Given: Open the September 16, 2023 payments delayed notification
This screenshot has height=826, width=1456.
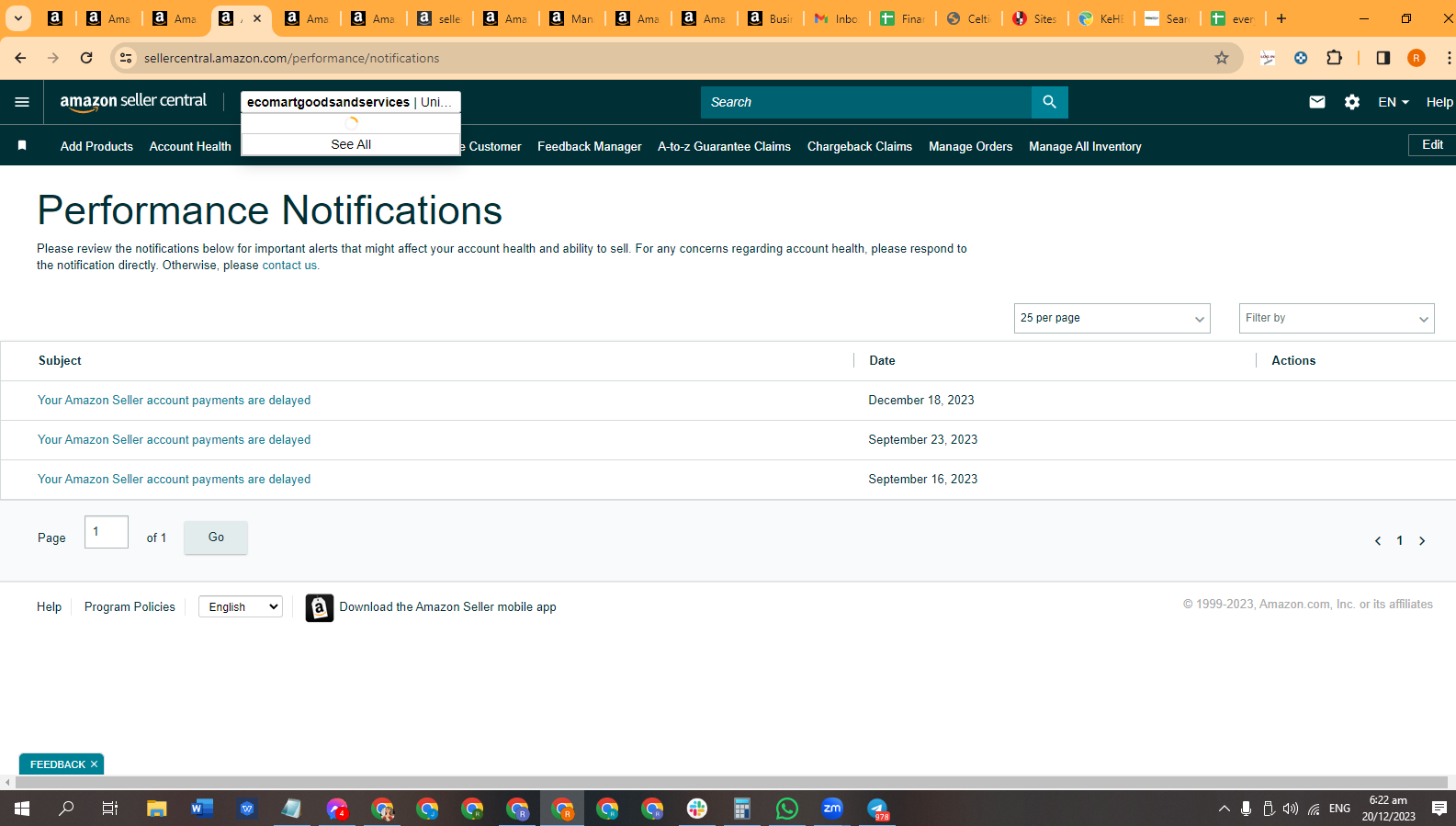Looking at the screenshot, I should coord(174,480).
